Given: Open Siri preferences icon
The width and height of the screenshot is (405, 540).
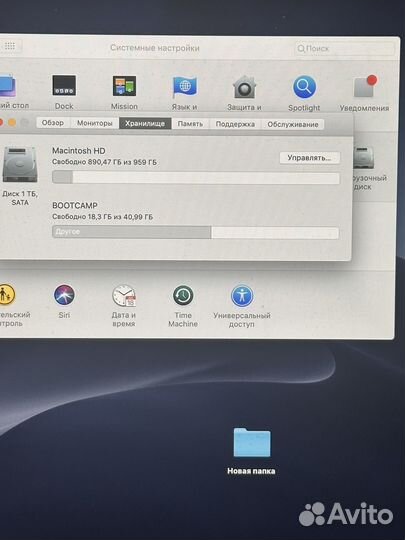Looking at the screenshot, I should pos(64,295).
